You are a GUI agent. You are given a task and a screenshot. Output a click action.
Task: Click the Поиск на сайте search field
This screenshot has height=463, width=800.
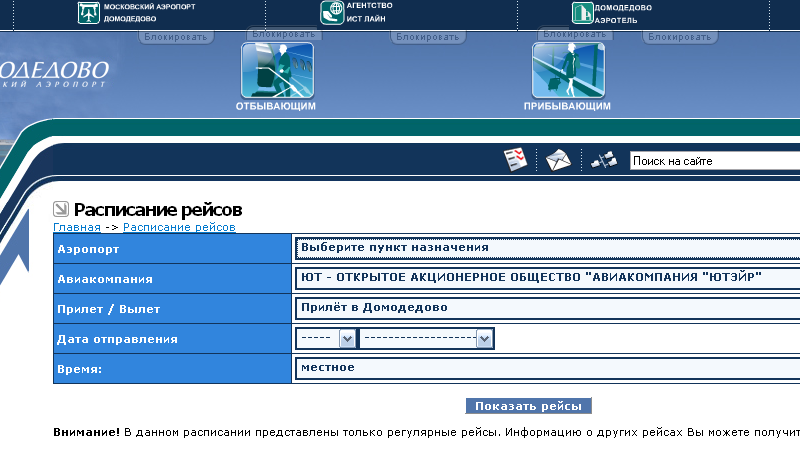tap(714, 161)
